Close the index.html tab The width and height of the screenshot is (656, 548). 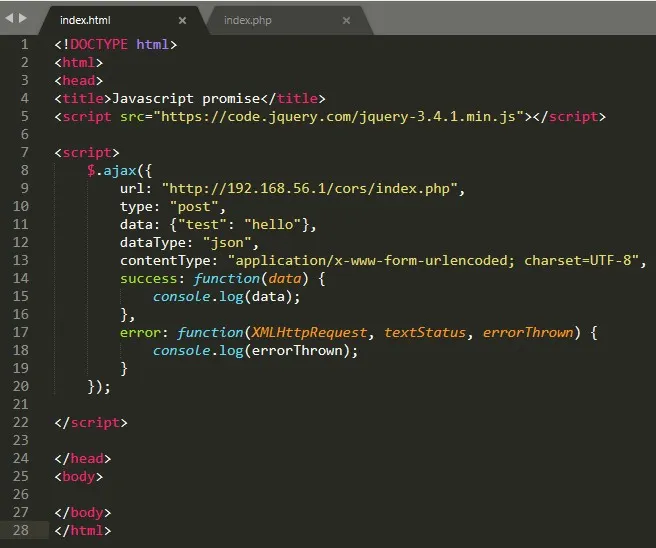click(182, 20)
